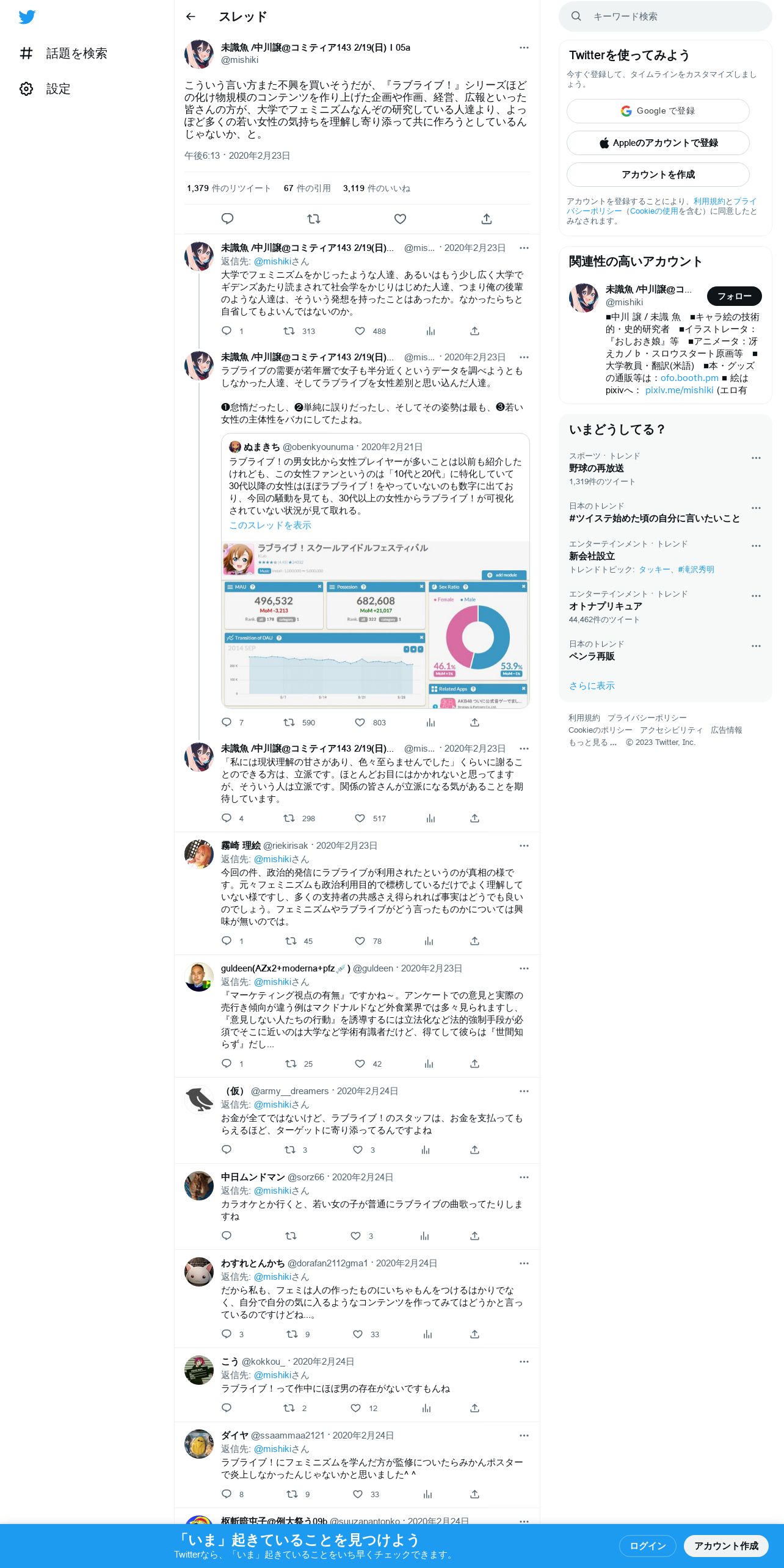Open 野球の再放送 trend
The width and height of the screenshot is (784, 1568).
coord(597,468)
